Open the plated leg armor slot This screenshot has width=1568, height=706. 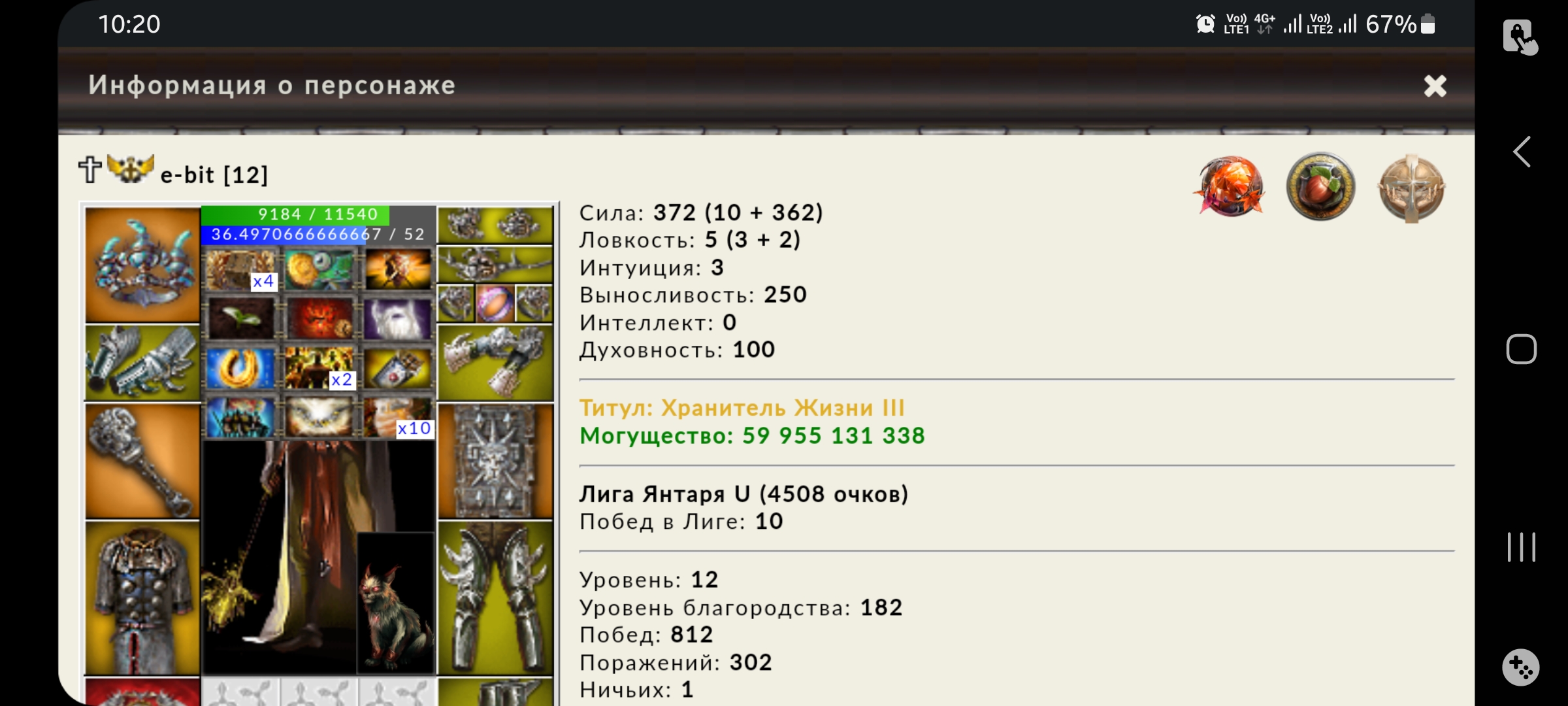495,598
